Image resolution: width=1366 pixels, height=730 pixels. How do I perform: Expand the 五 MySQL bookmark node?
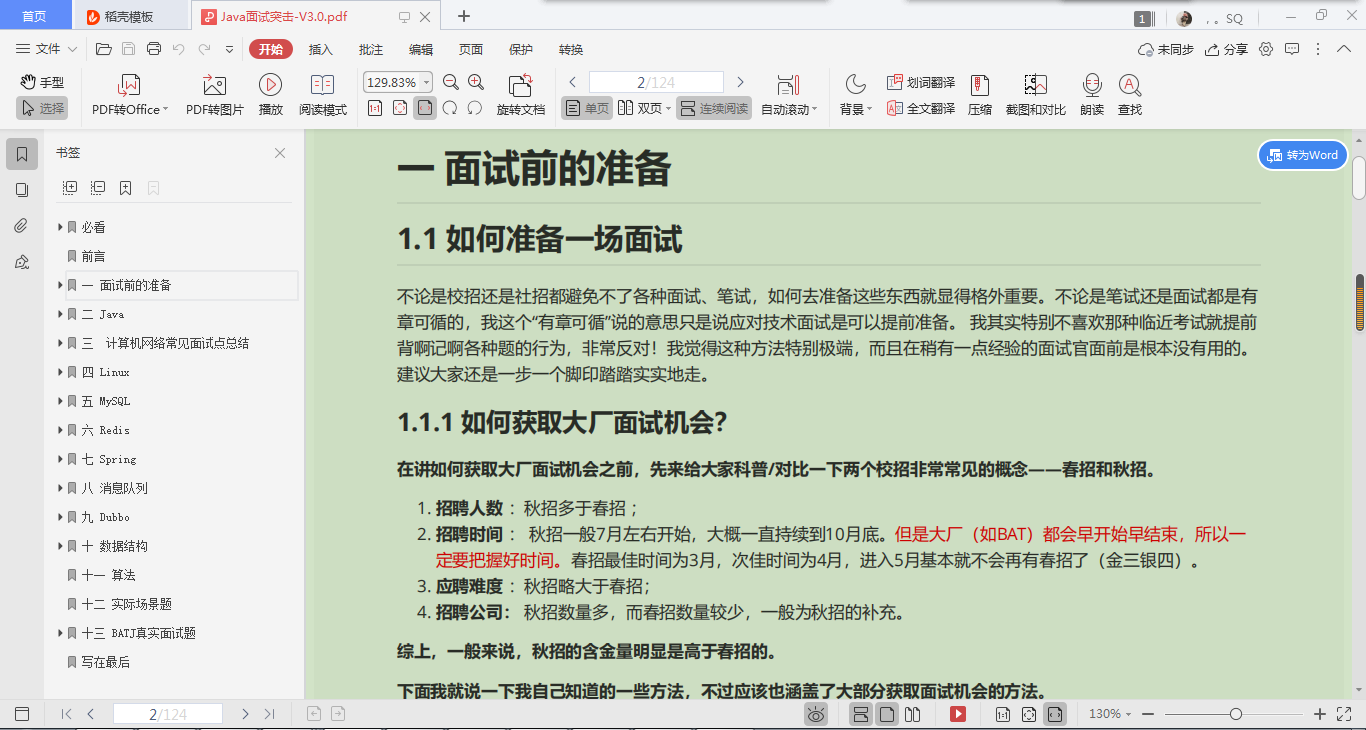pos(60,401)
